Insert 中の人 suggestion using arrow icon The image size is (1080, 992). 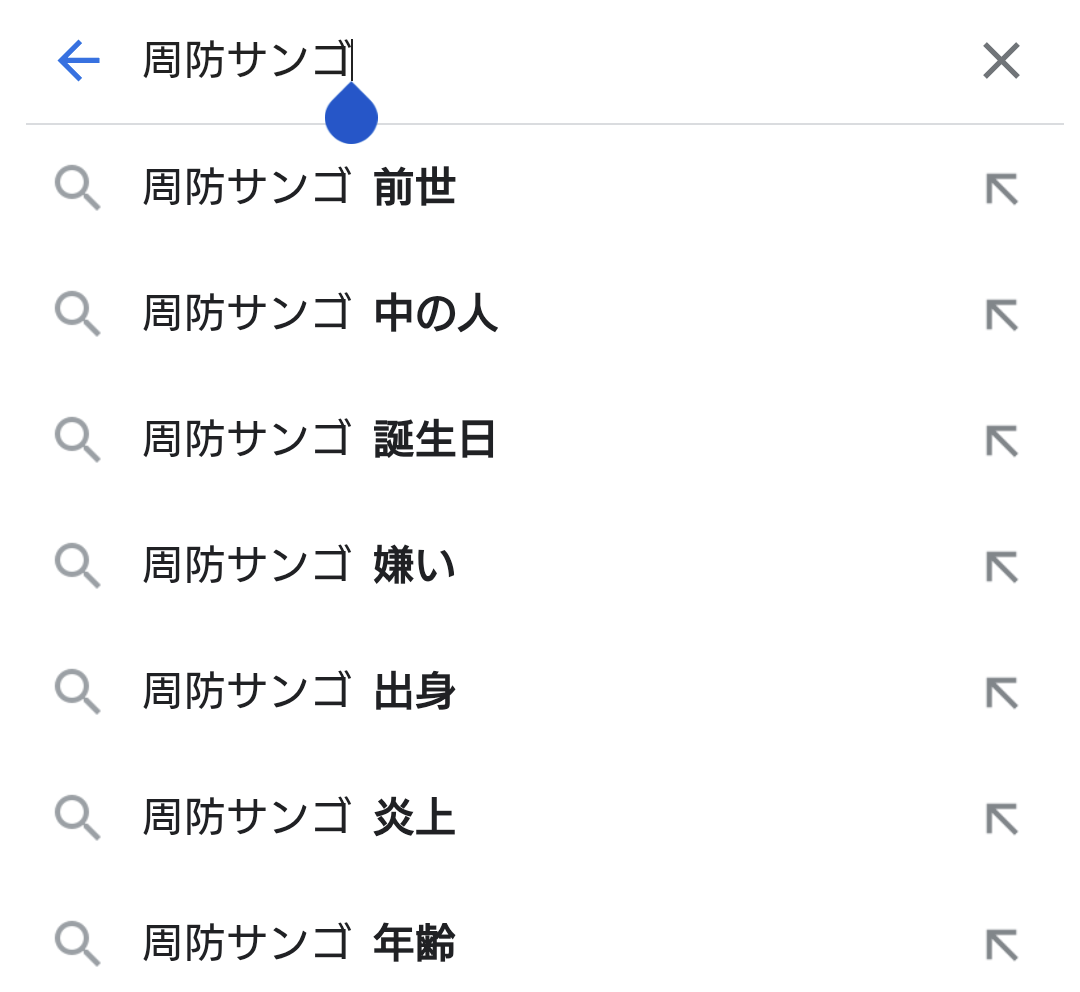click(x=1002, y=315)
